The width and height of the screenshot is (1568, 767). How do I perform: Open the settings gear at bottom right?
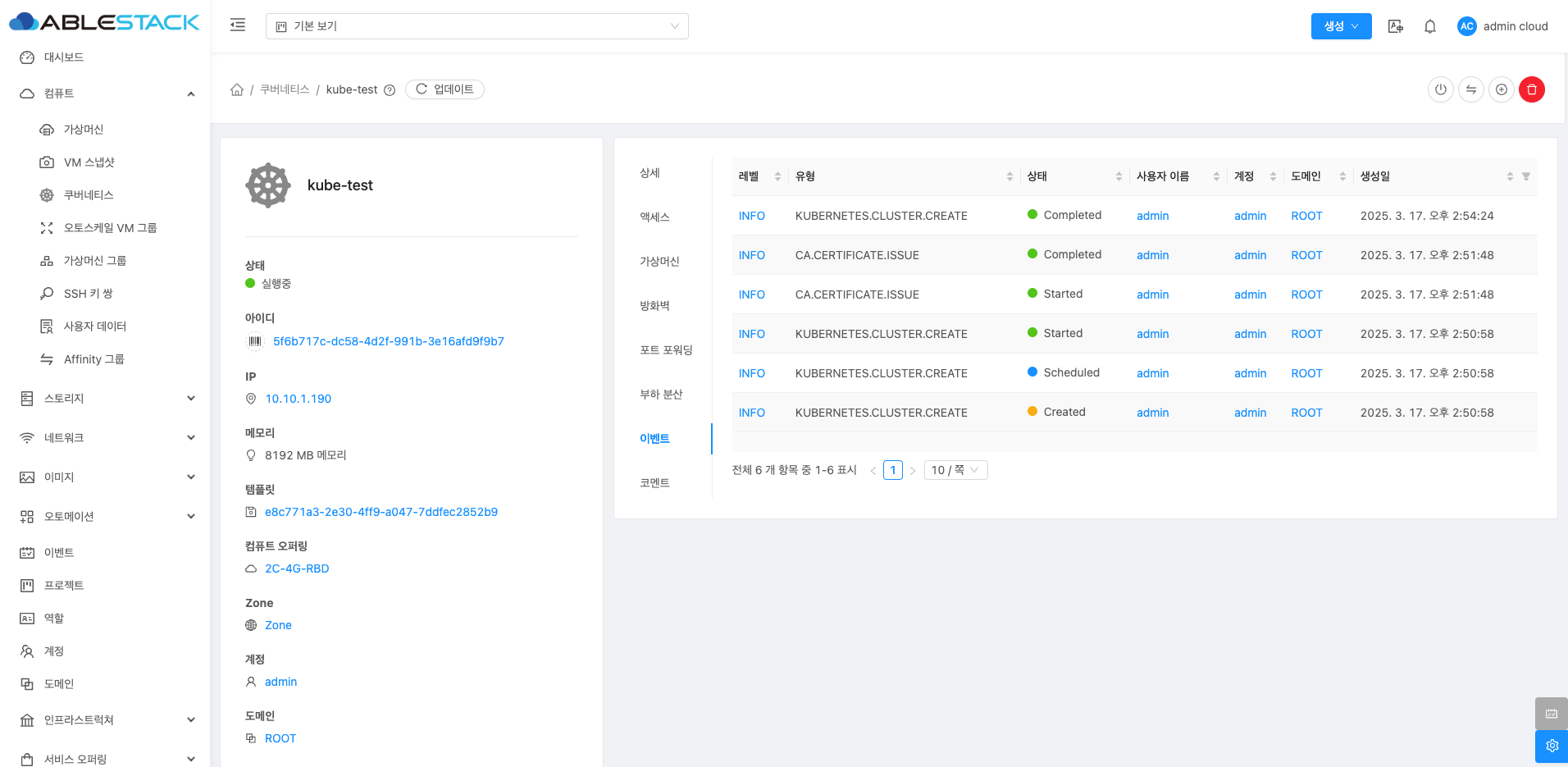pyautogui.click(x=1551, y=746)
